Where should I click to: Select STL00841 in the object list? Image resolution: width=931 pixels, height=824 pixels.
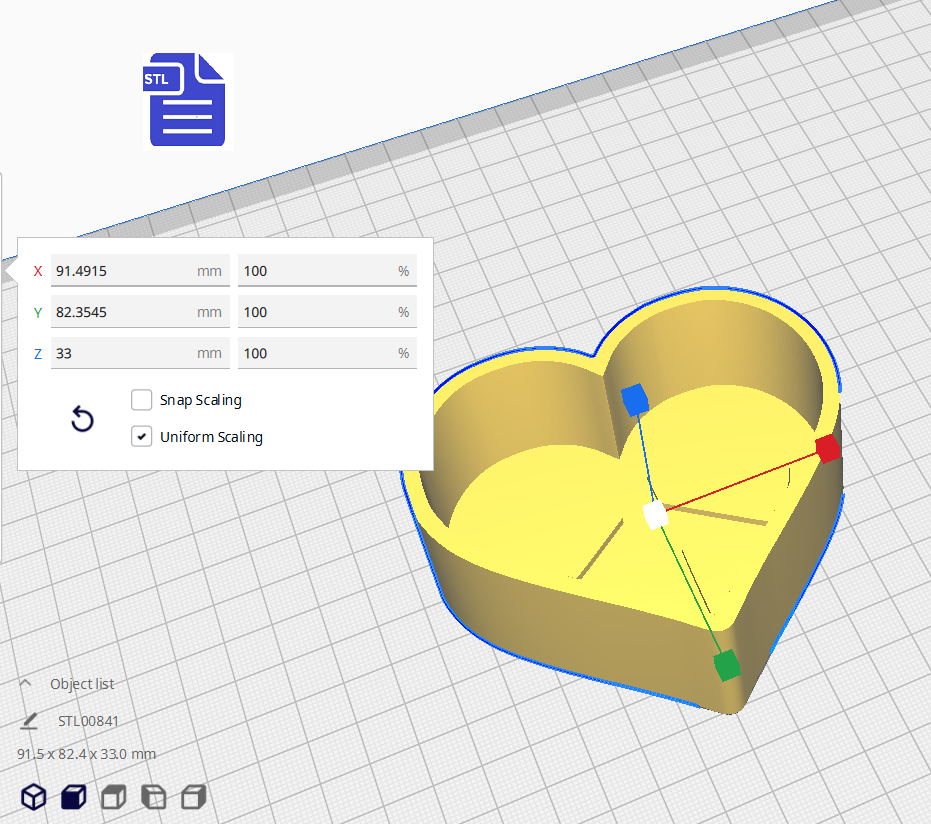tap(88, 720)
